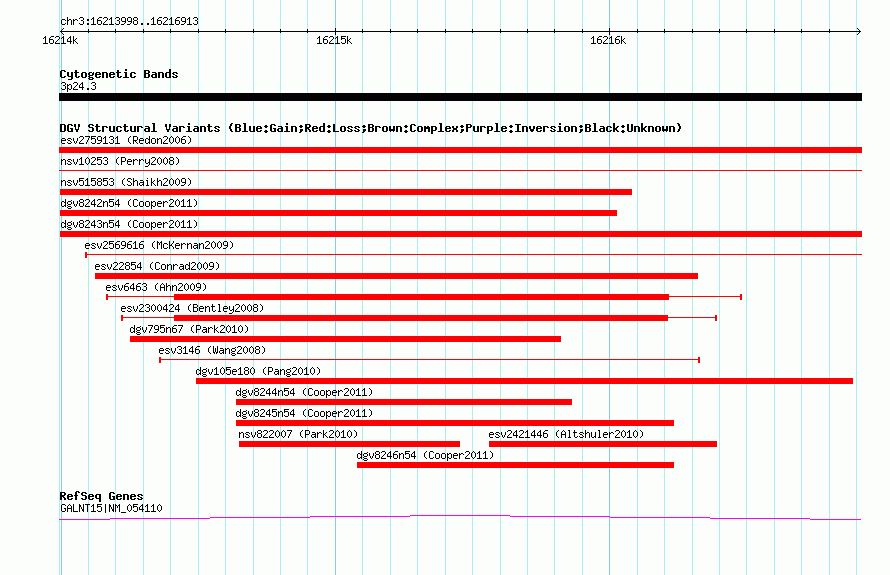Click the red bar under esv22854
The image size is (890, 575).
[x=396, y=276]
